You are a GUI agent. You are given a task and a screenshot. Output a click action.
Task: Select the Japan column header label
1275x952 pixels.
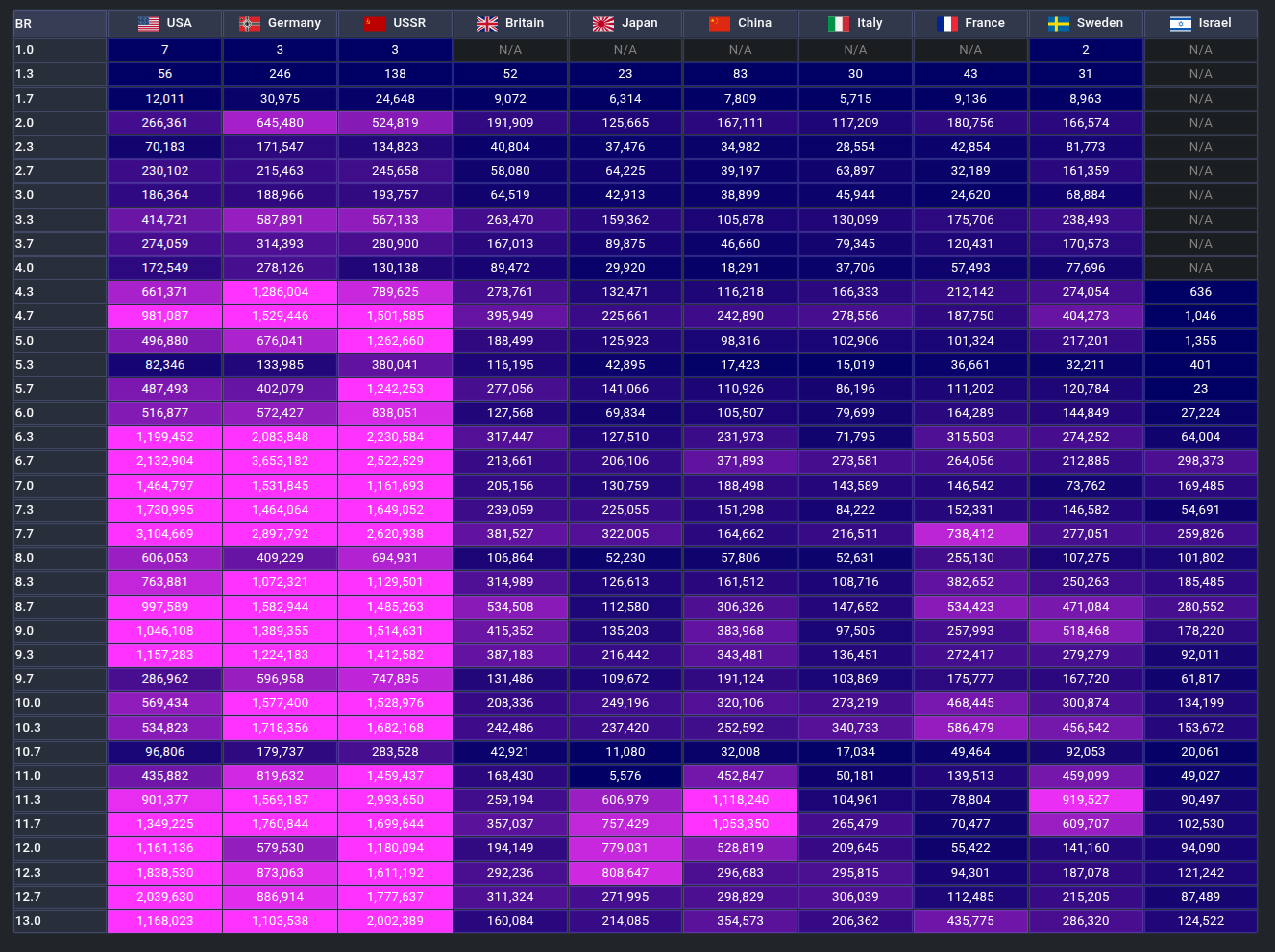click(x=640, y=23)
